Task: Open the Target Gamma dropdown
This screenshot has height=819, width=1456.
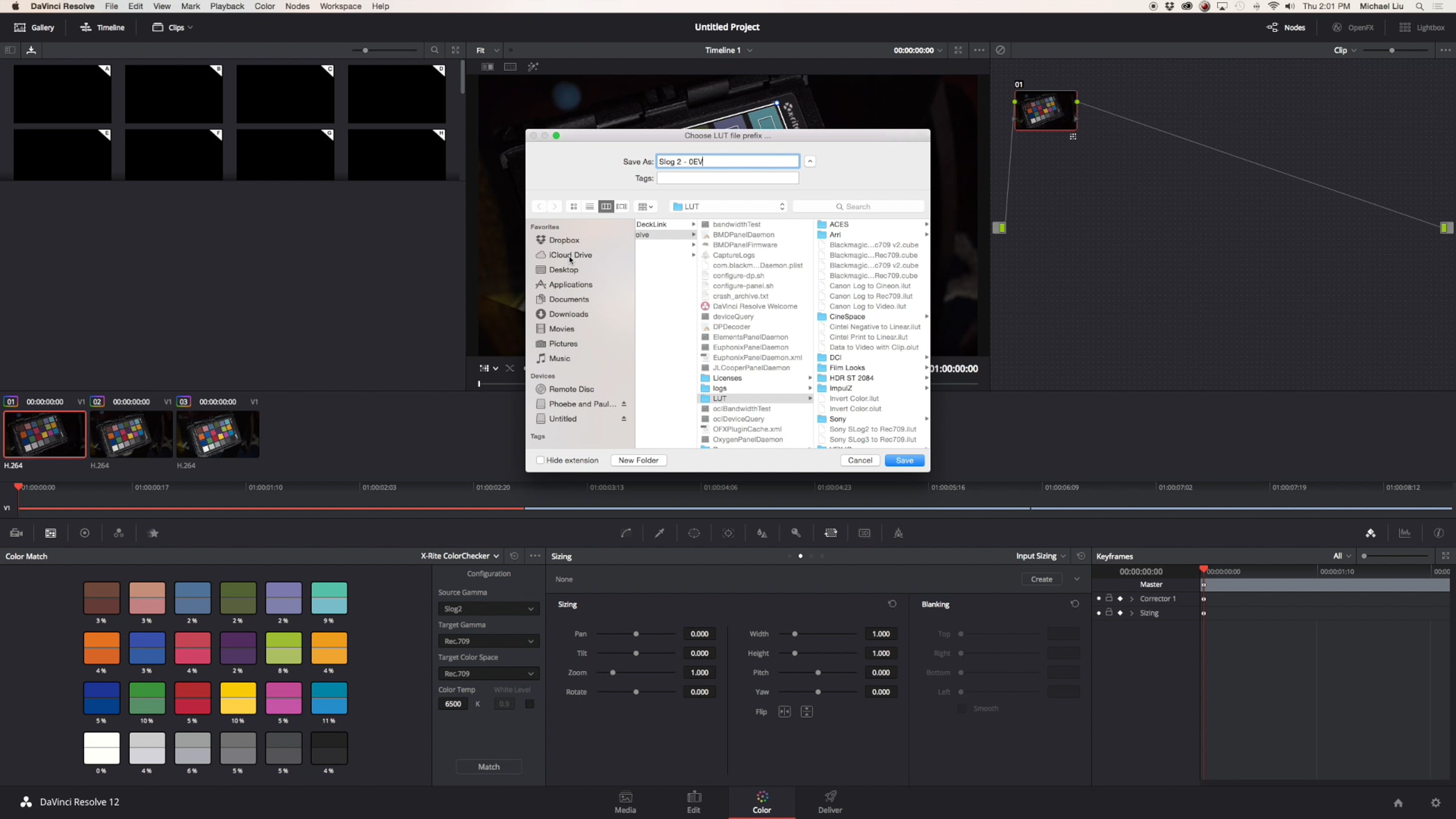Action: click(488, 641)
